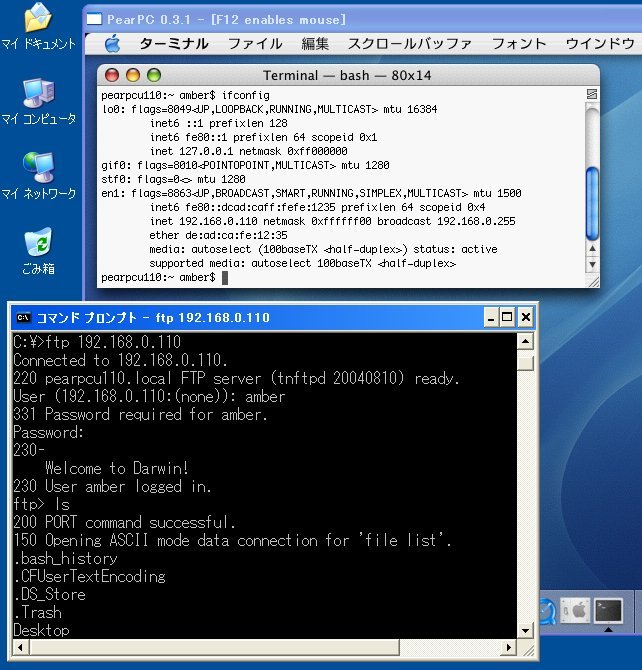Open the ごみ箱 recycle bin icon

(38, 251)
